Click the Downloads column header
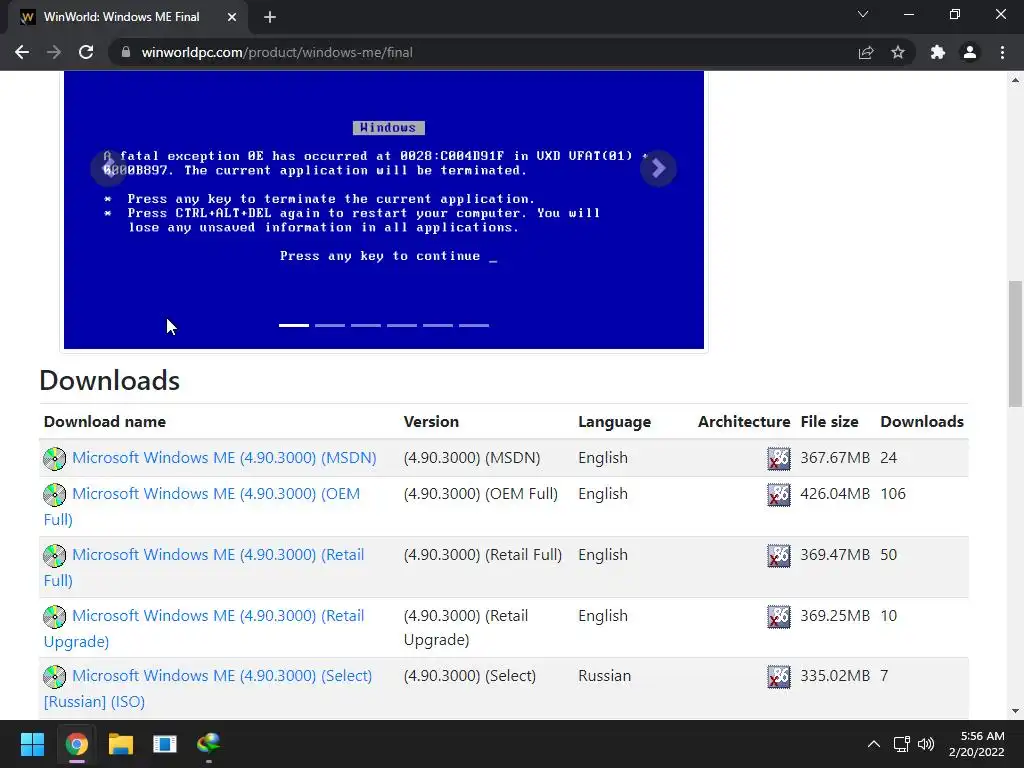Screen dimensions: 1024x768 (x=922, y=422)
